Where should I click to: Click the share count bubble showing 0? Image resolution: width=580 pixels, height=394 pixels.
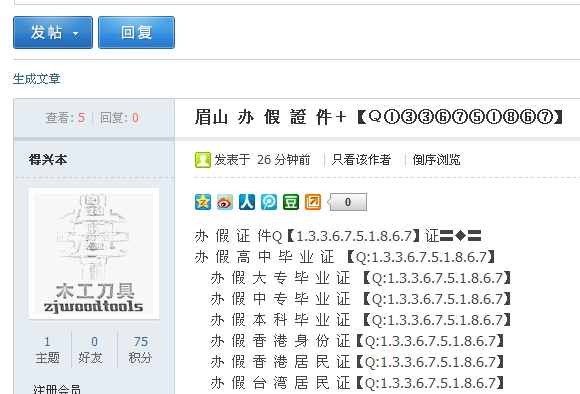click(x=348, y=202)
